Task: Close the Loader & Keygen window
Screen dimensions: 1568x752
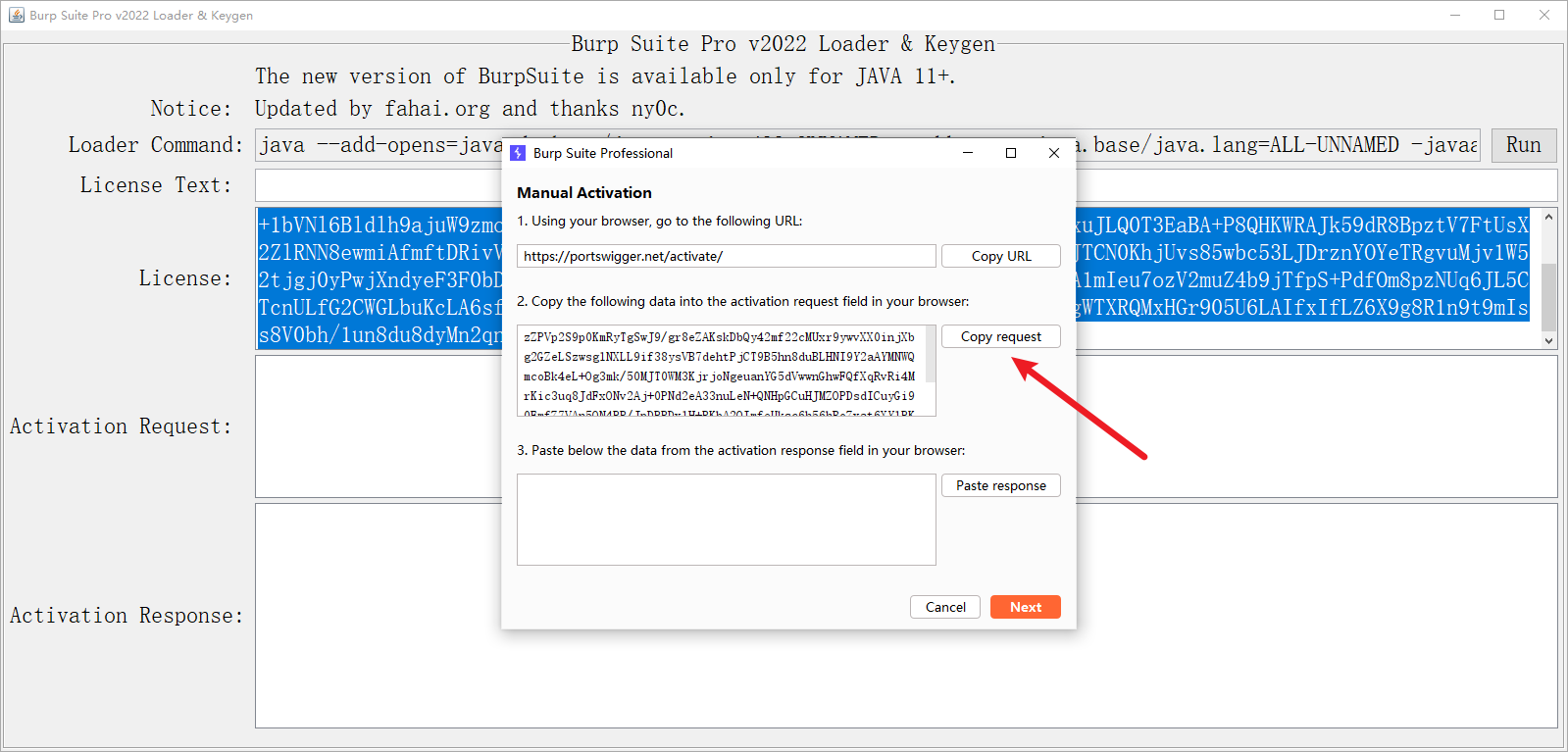Action: coord(1544,15)
